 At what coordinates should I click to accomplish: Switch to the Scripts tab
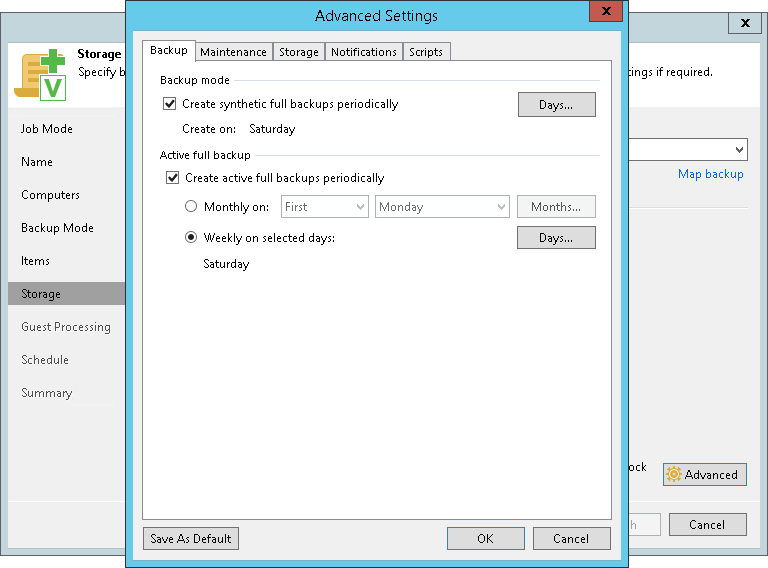pyautogui.click(x=426, y=52)
